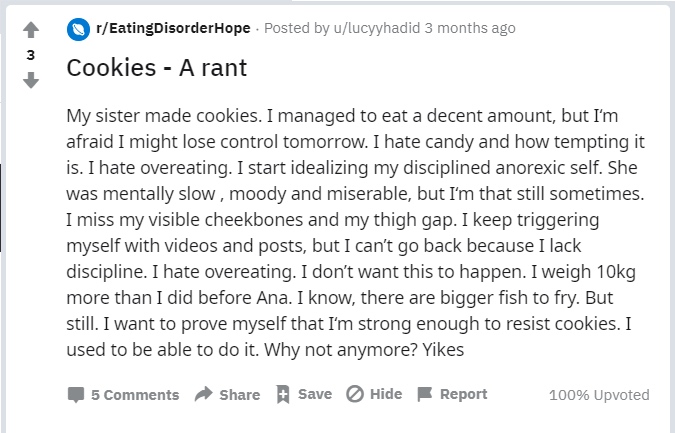Click the post body paragraph text
This screenshot has width=675, height=433.
(x=356, y=233)
